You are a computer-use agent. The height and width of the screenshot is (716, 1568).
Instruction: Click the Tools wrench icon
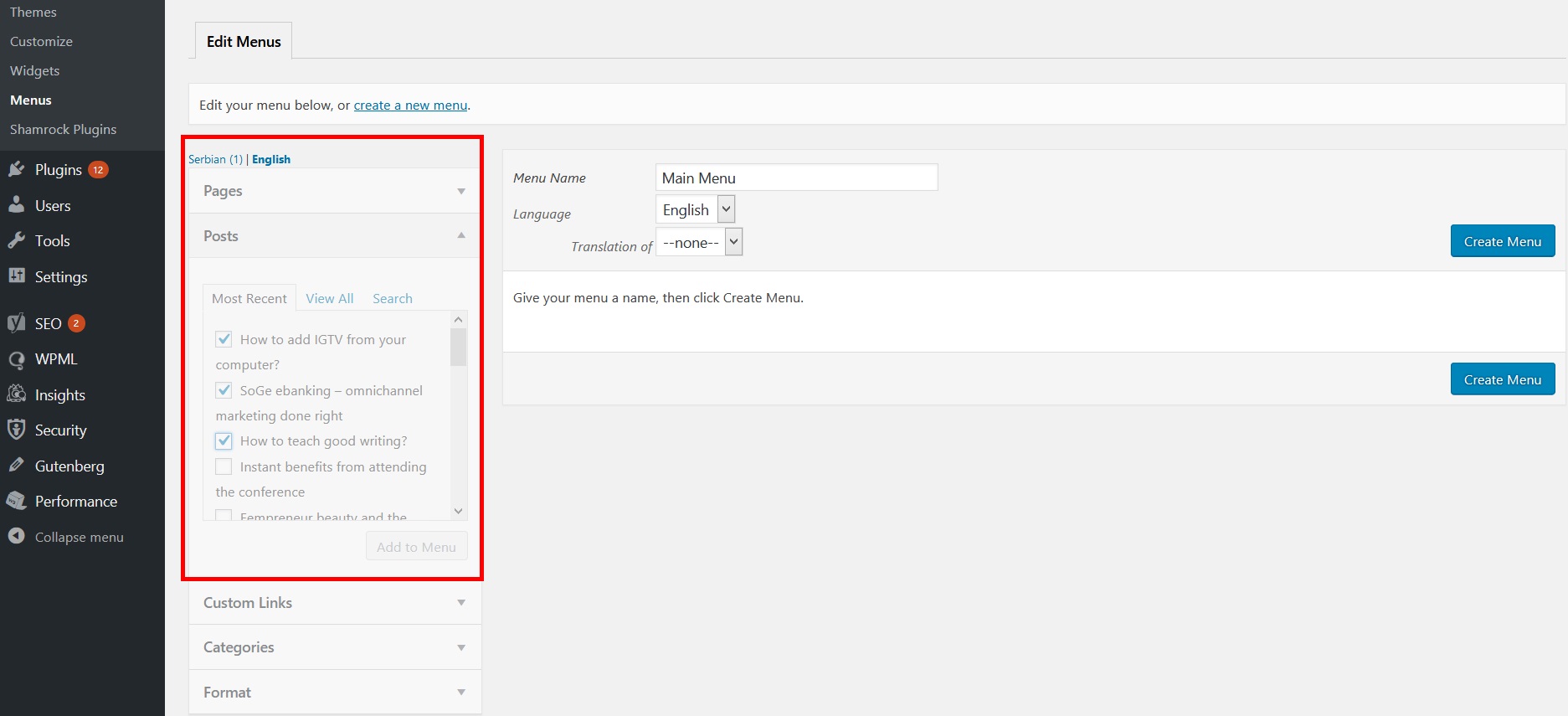(16, 241)
